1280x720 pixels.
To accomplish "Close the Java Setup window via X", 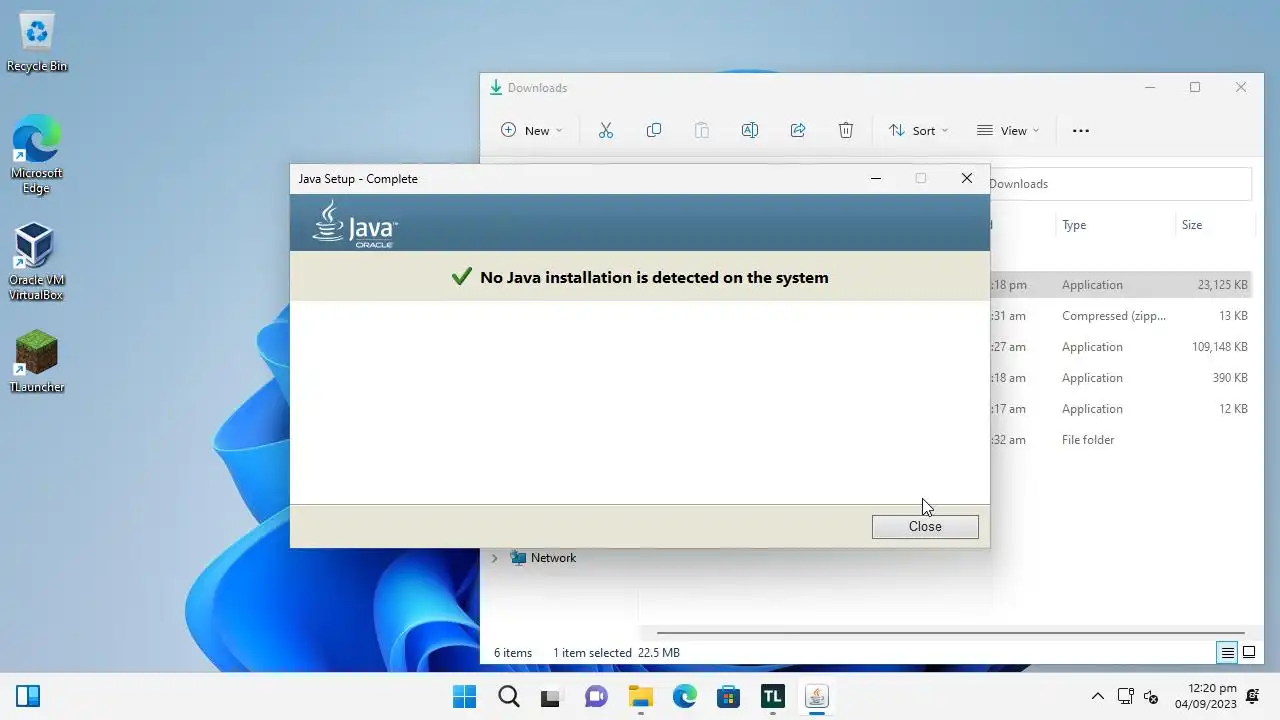I will click(967, 179).
